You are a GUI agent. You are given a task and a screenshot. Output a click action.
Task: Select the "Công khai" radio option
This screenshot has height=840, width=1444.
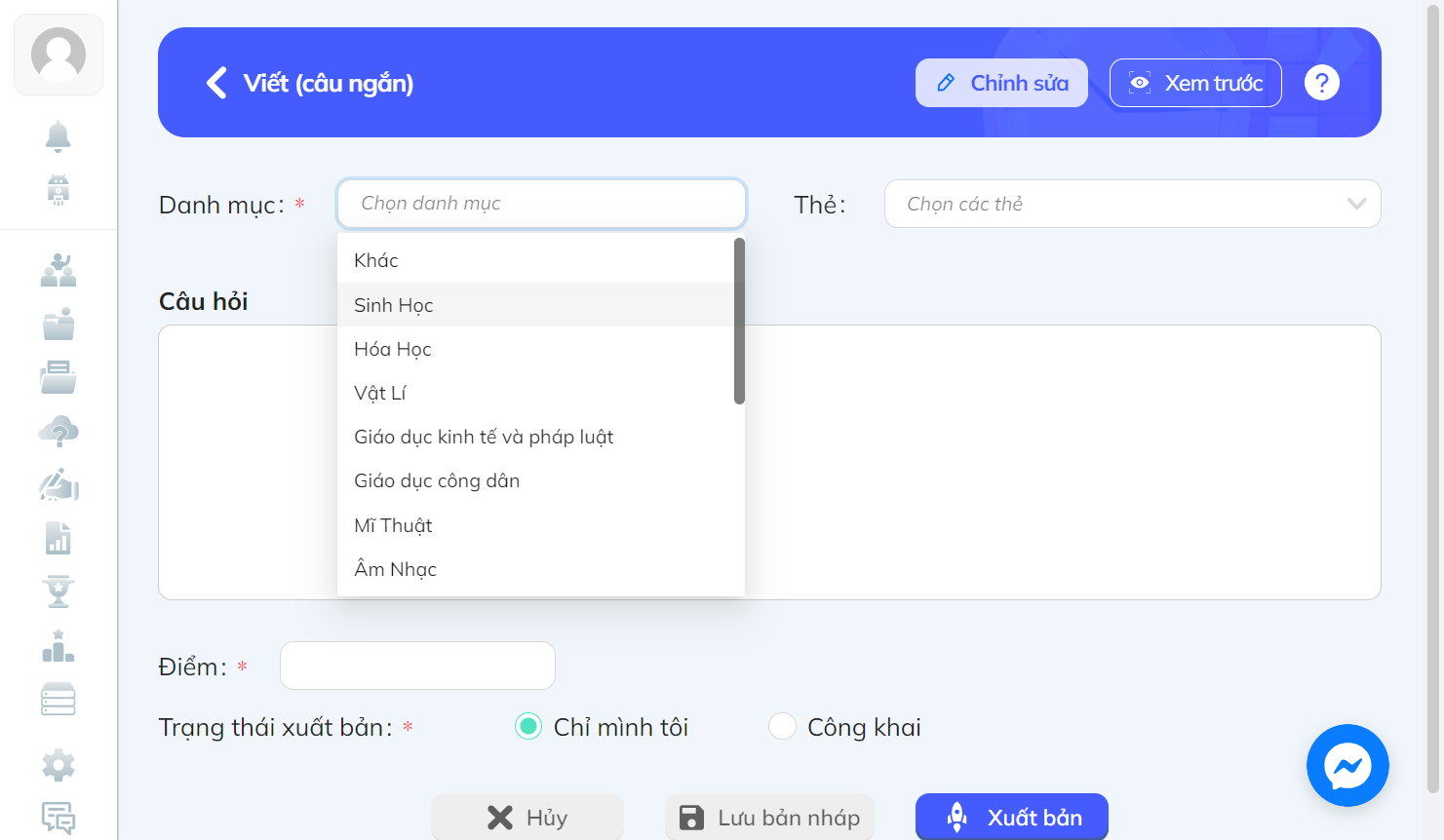782,726
